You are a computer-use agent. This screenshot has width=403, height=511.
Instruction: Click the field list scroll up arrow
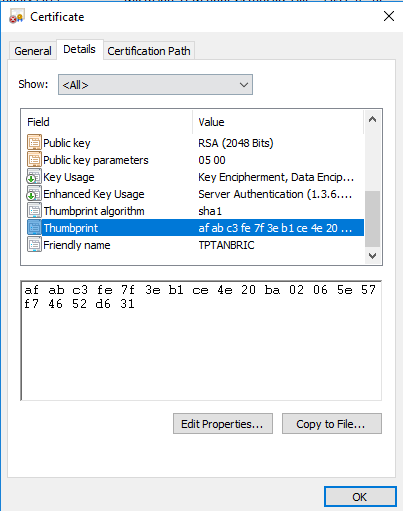(x=373, y=119)
